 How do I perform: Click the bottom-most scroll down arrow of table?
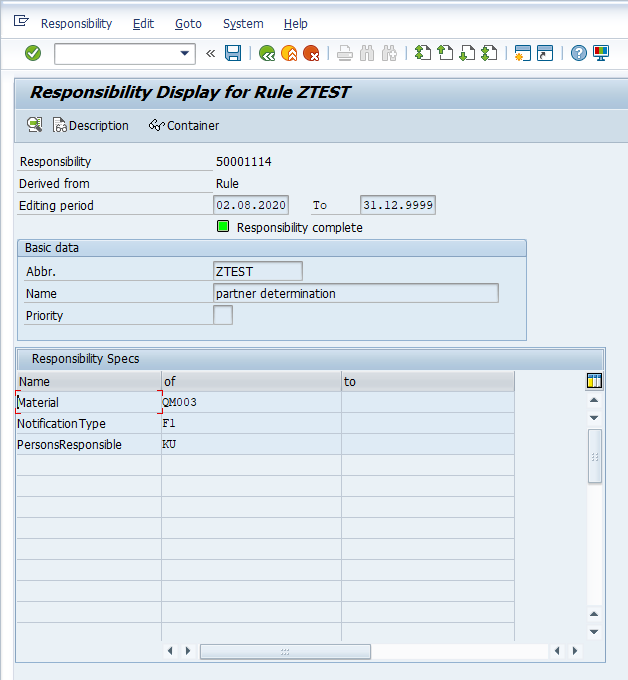[594, 632]
